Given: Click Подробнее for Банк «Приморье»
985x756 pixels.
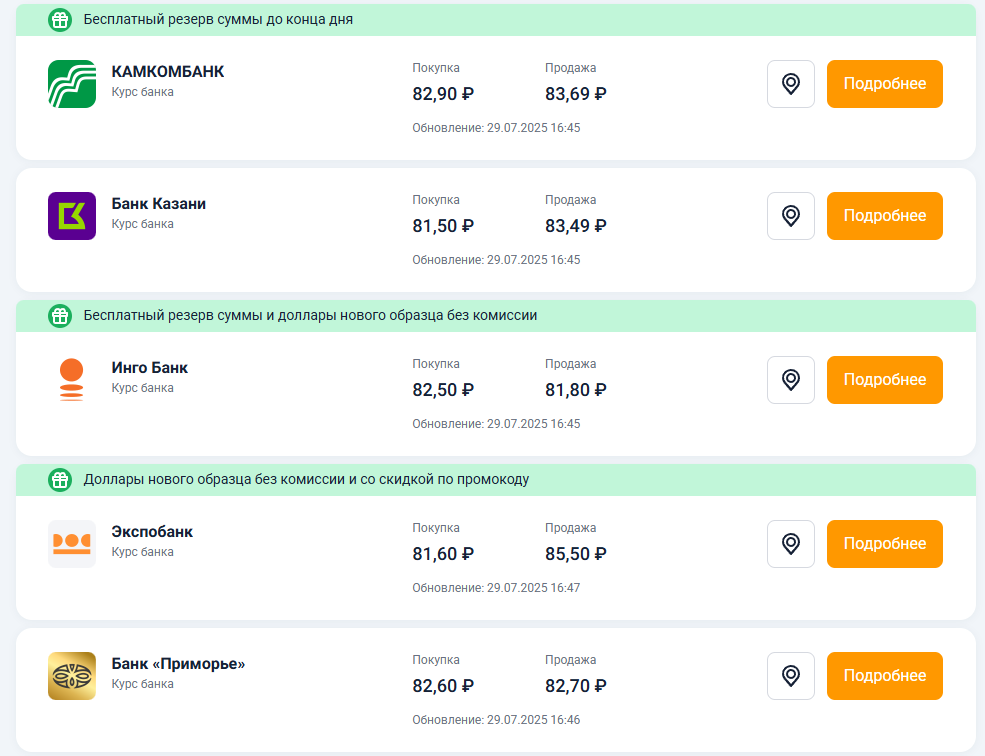Looking at the screenshot, I should 884,676.
